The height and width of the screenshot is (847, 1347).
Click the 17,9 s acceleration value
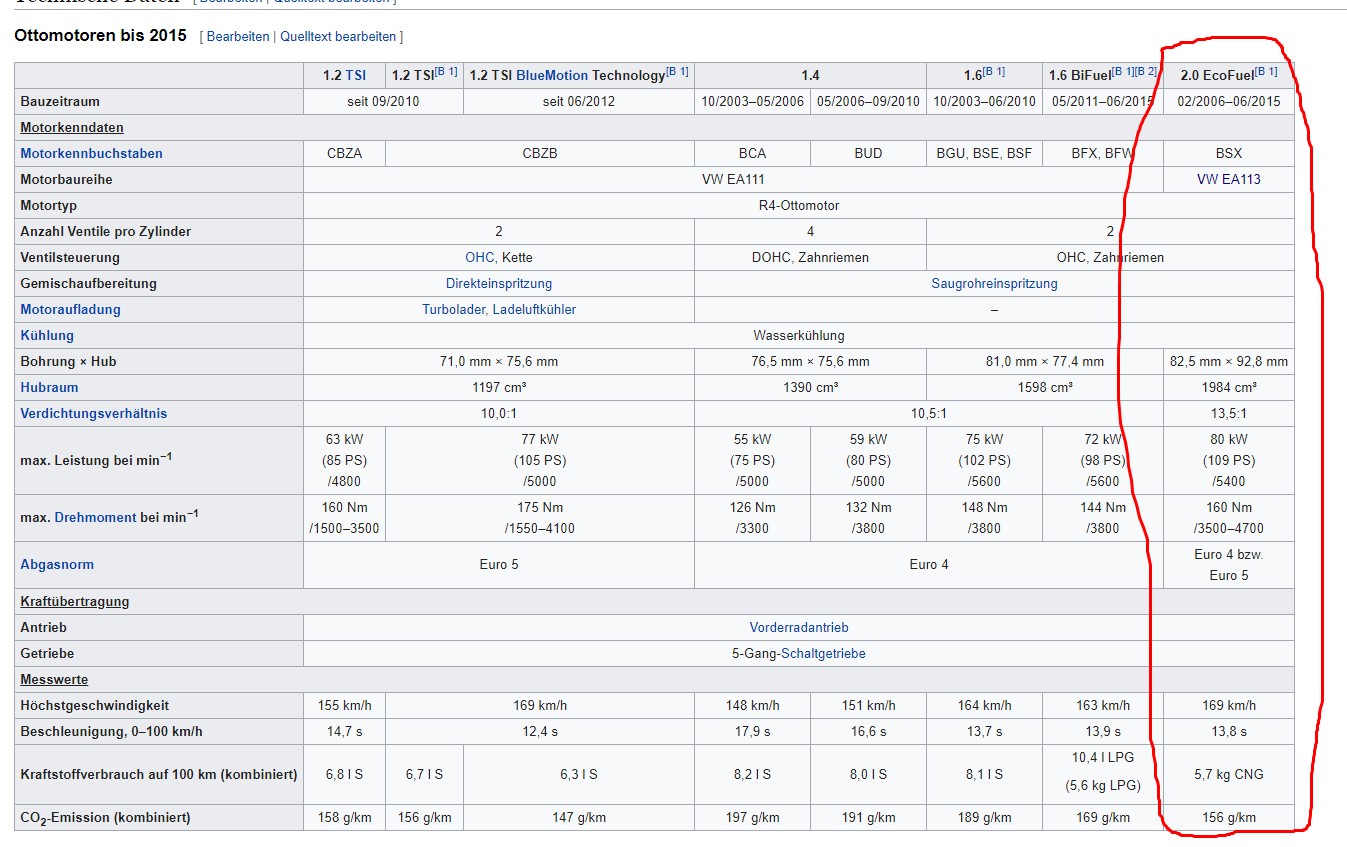point(752,731)
